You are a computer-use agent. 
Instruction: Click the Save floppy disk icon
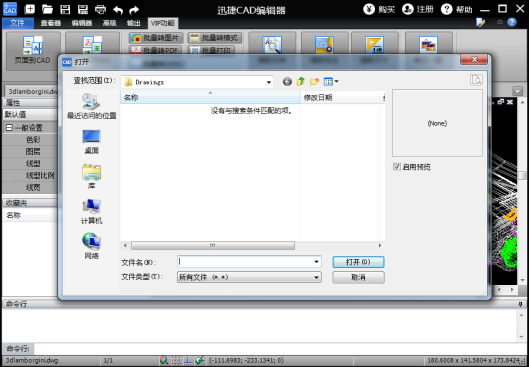65,9
